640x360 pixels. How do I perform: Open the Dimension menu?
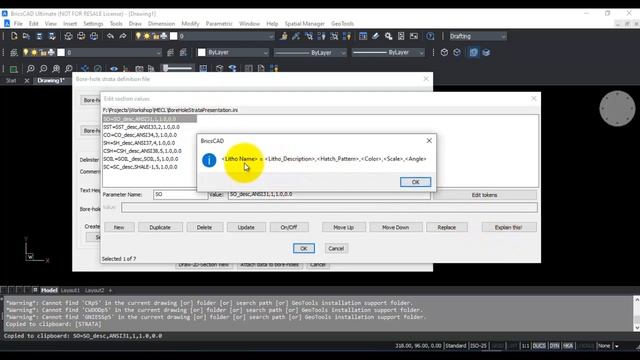[x=161, y=24]
